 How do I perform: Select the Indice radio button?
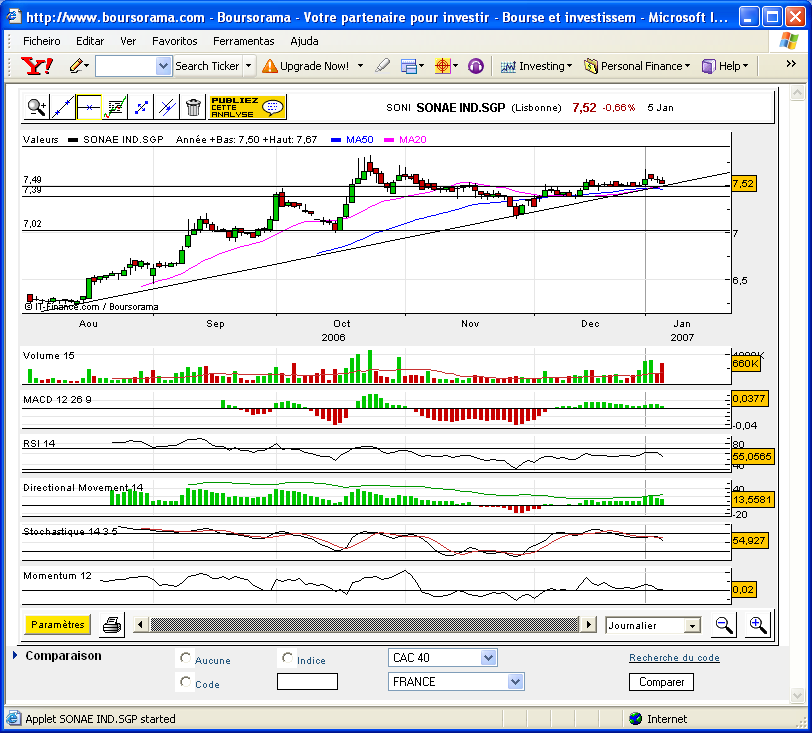(288, 658)
